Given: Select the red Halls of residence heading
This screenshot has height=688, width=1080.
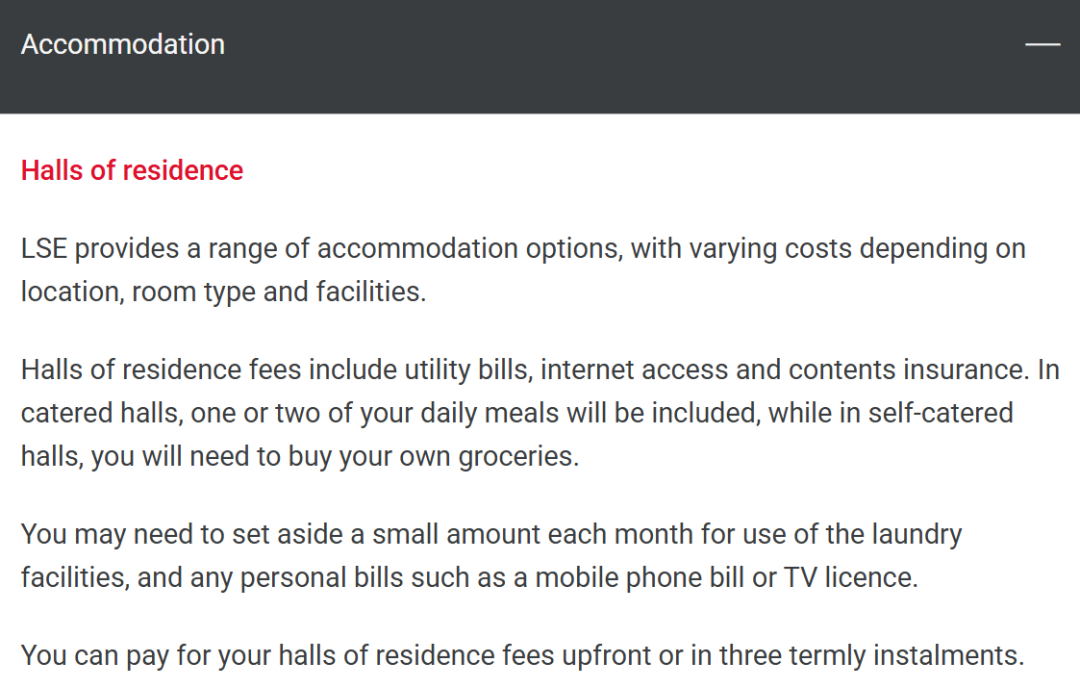Looking at the screenshot, I should [132, 170].
